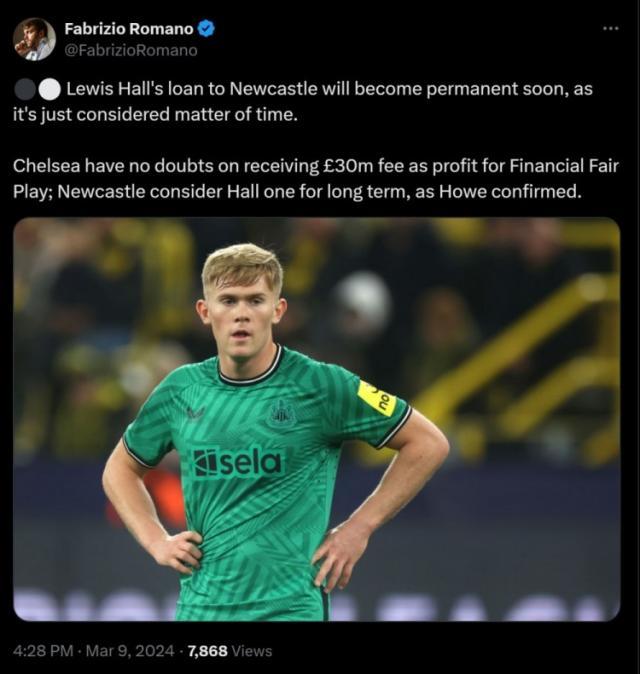Click the @FabrizioRomano handle

[131, 50]
